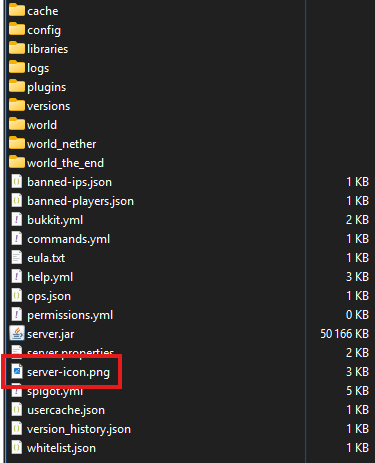Select the whitelist.json file icon
The height and width of the screenshot is (463, 375).
click(x=17, y=448)
